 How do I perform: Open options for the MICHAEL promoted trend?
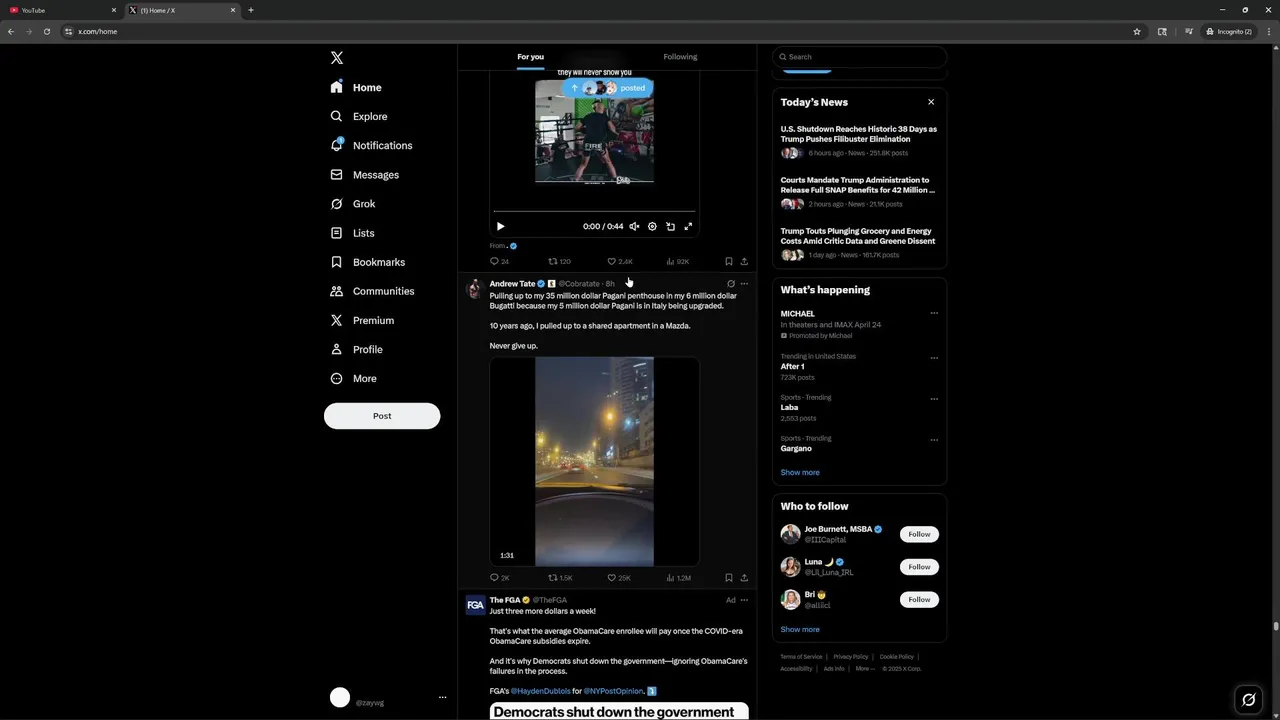[934, 313]
